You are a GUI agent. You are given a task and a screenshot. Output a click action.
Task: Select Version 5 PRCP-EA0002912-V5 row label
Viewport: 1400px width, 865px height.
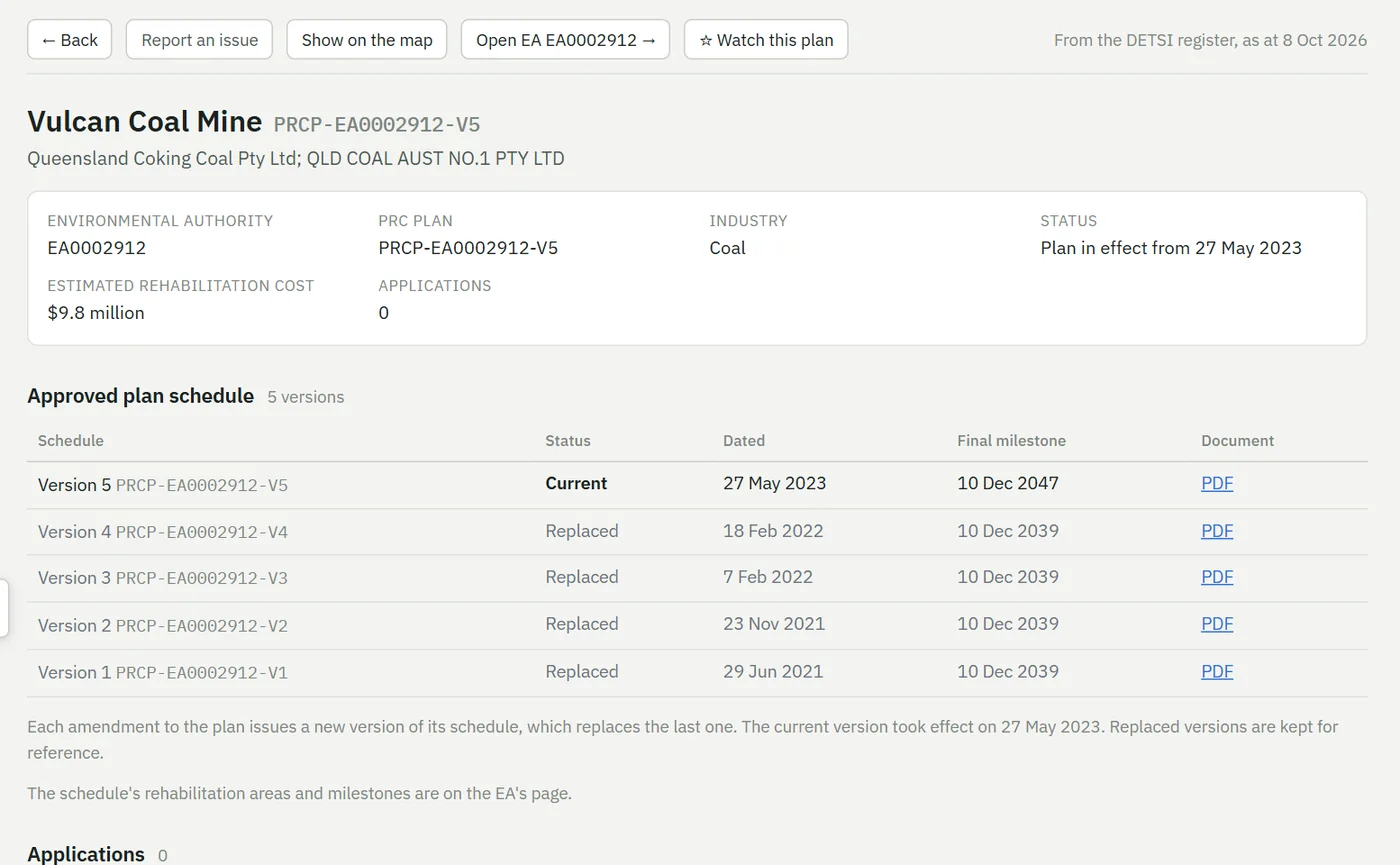click(163, 485)
